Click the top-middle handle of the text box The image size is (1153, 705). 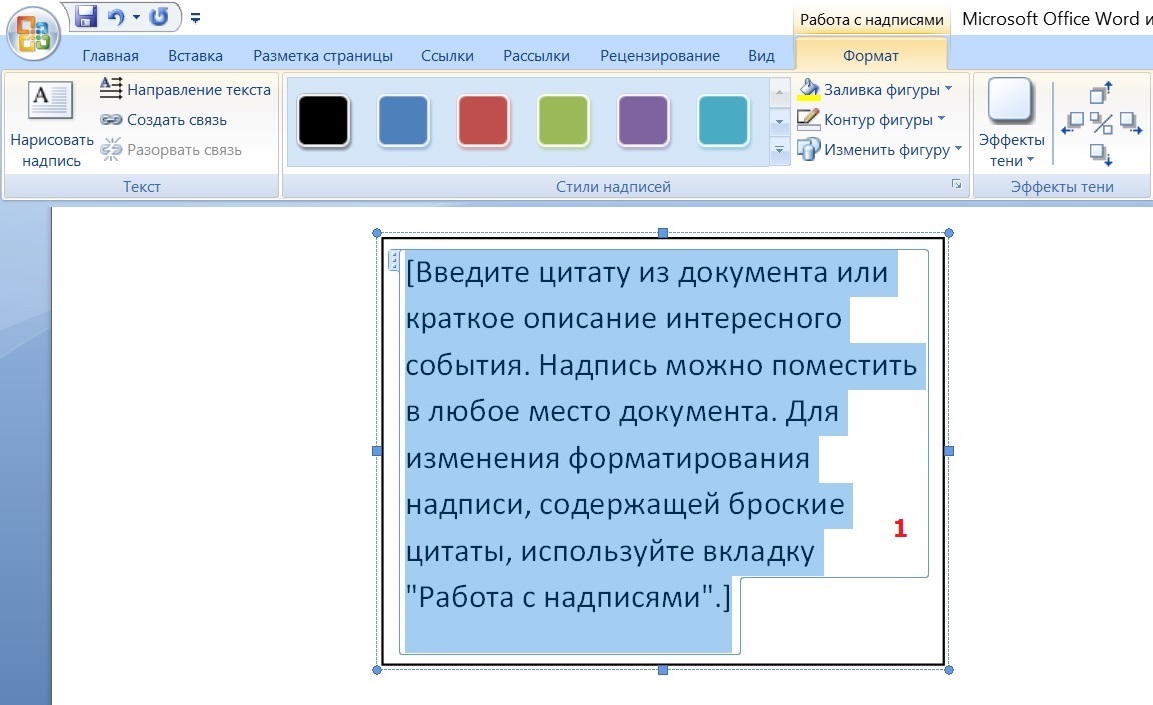pos(663,233)
